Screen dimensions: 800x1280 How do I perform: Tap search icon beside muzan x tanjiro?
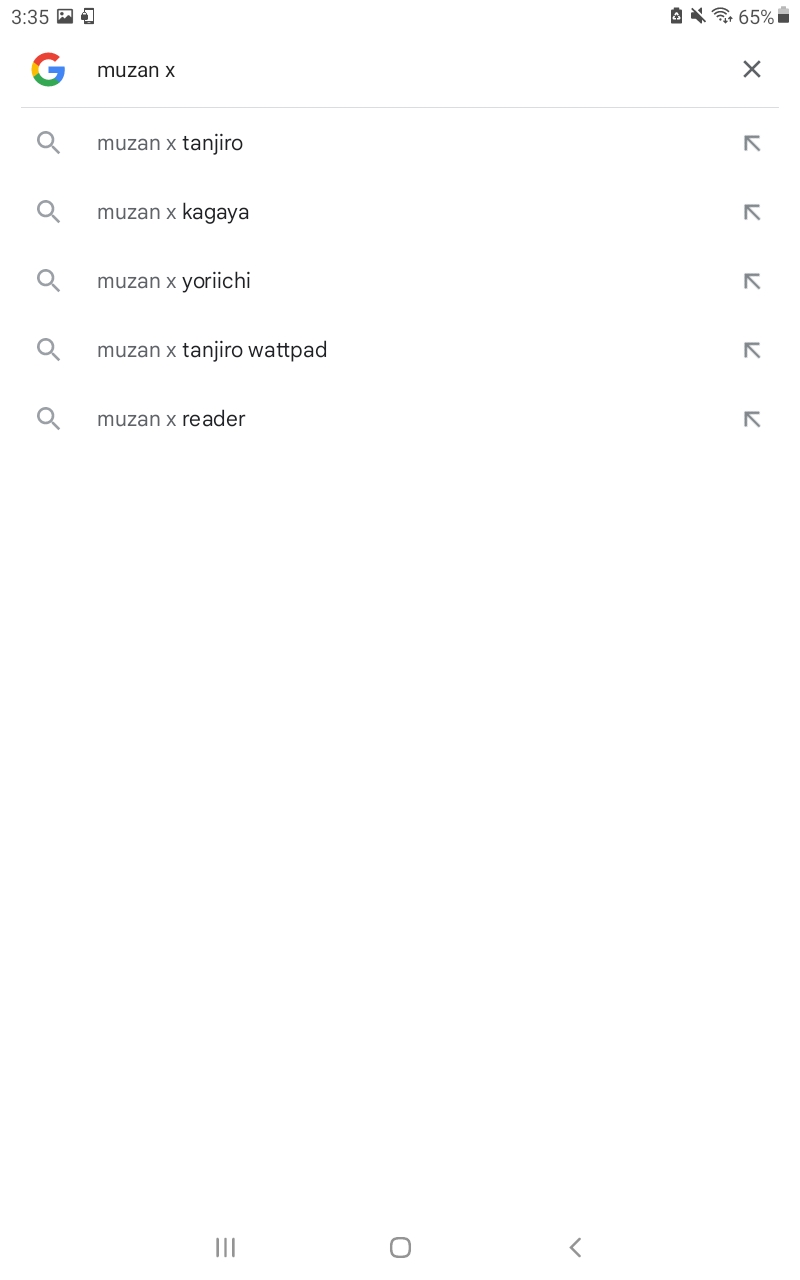click(48, 143)
